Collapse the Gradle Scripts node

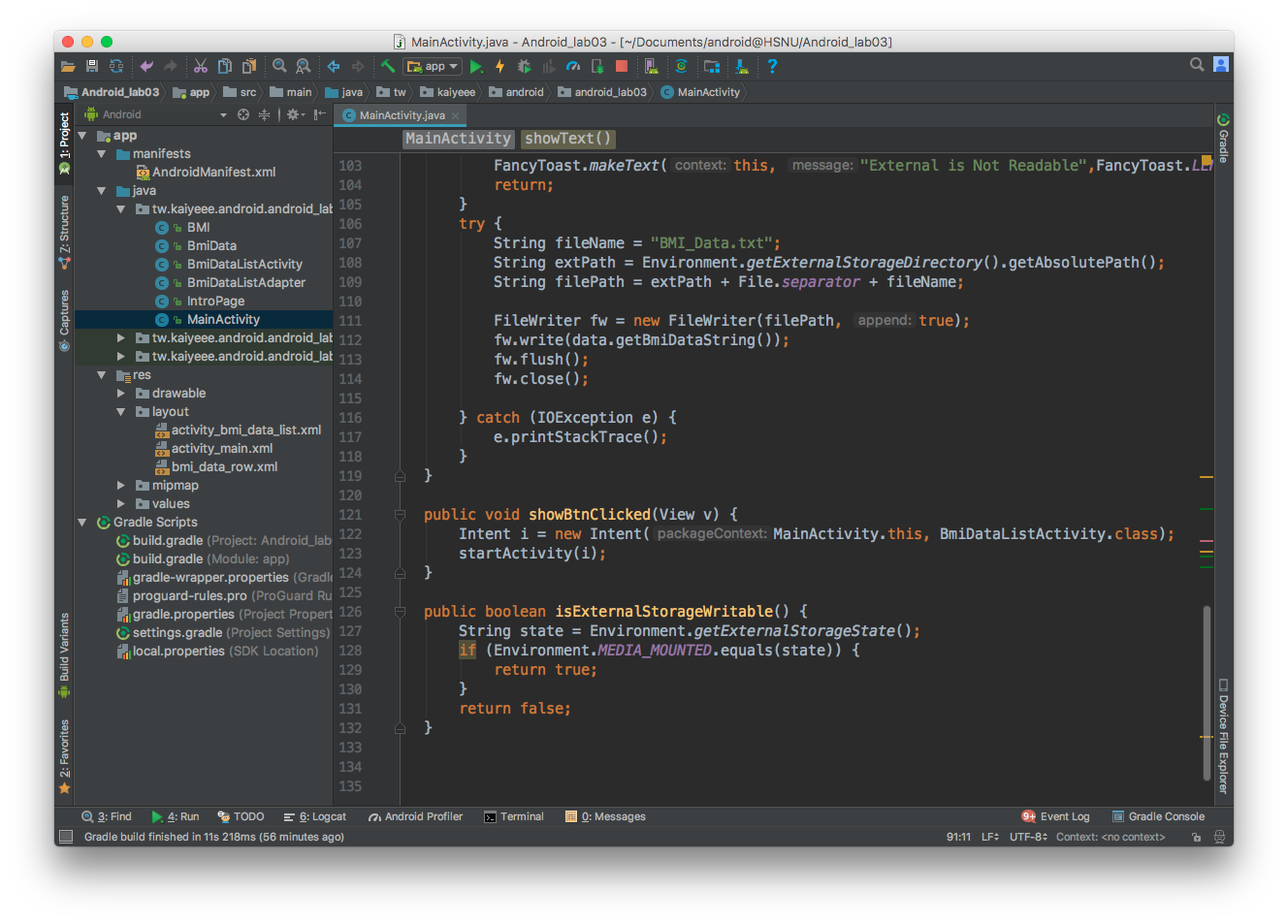tap(82, 523)
